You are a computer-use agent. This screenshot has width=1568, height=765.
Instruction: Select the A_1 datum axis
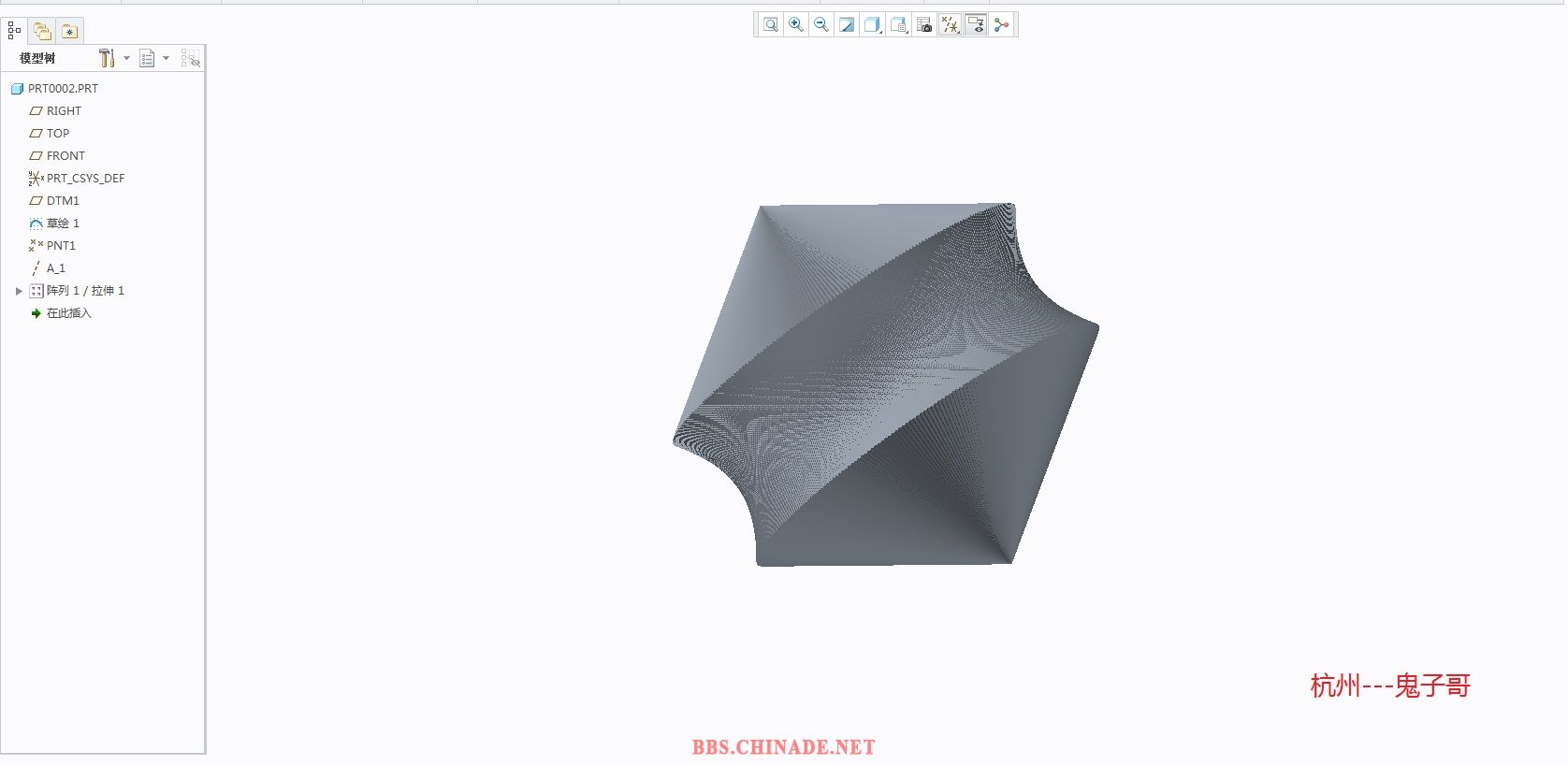(56, 268)
